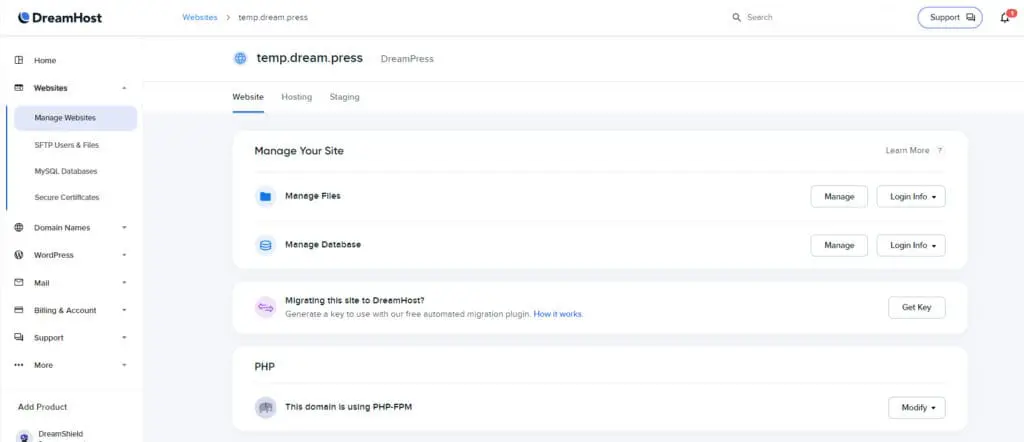Click the Learn More question mark icon

coord(940,150)
